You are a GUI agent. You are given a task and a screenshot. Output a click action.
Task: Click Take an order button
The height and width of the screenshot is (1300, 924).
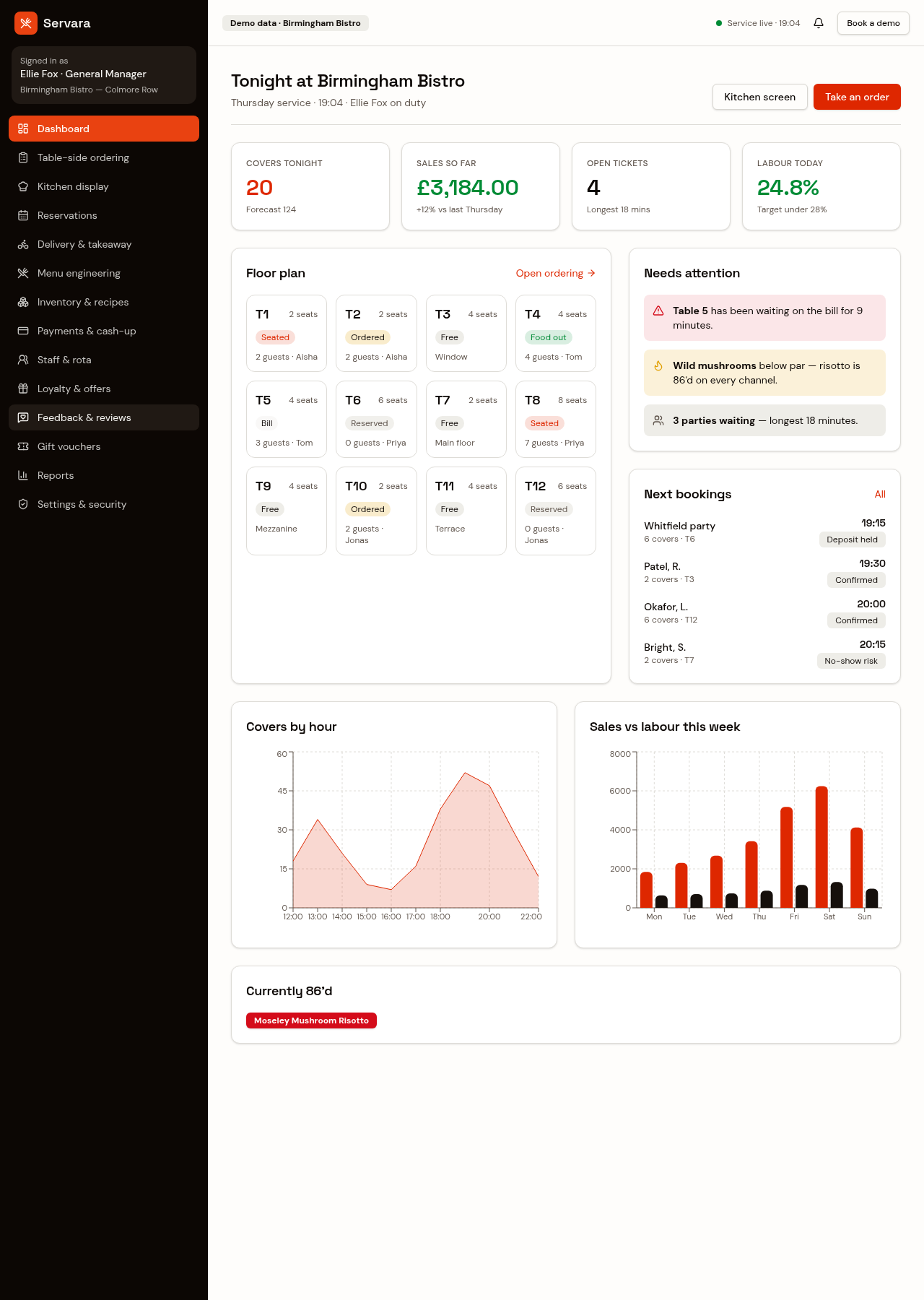(857, 97)
